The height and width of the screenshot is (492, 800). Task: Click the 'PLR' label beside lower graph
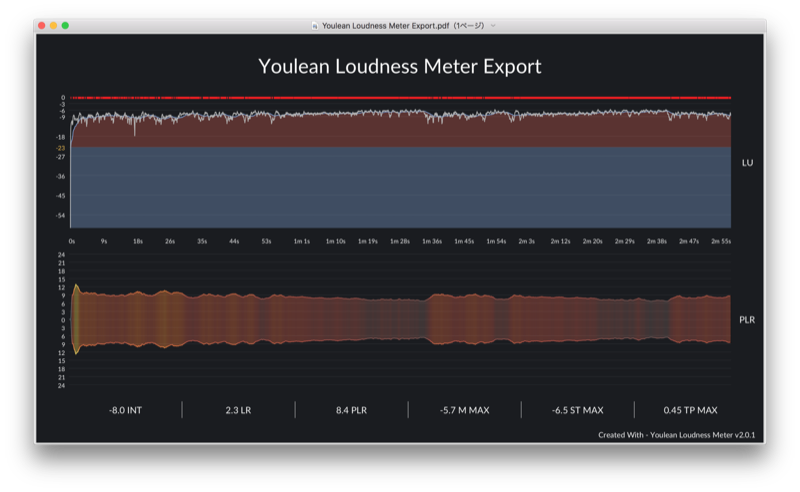(x=747, y=319)
